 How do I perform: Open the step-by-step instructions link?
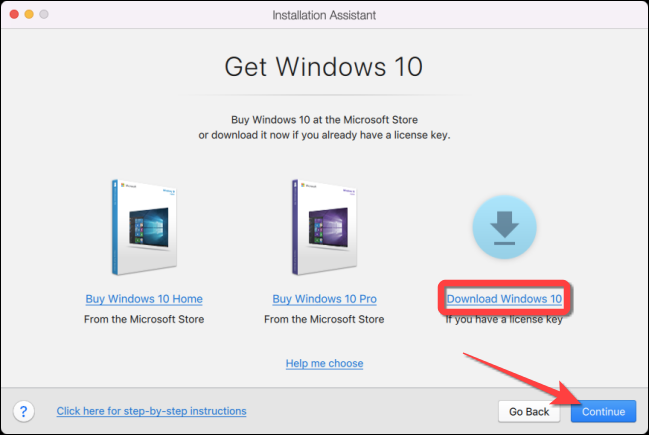coord(151,411)
